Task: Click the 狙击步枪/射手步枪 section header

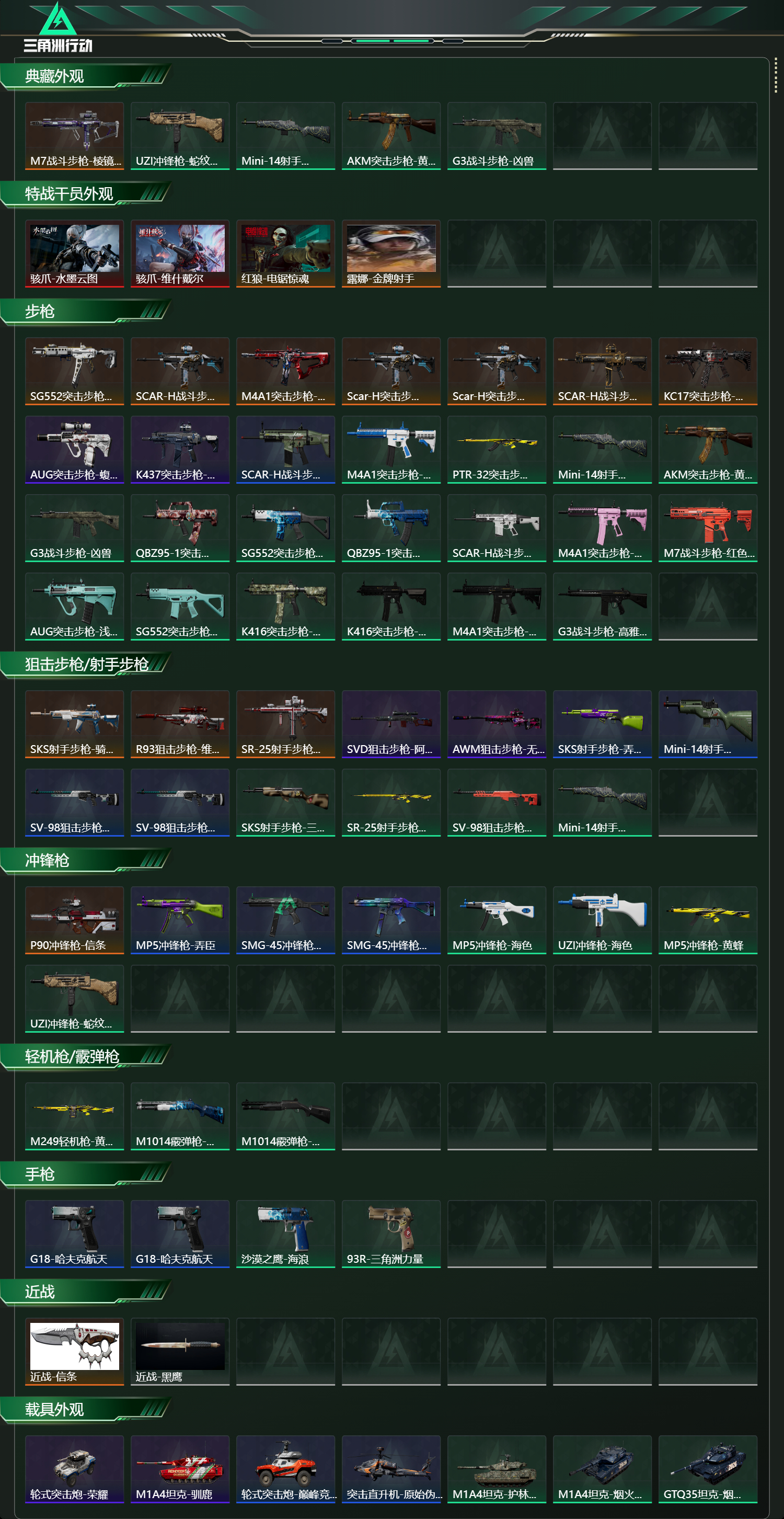Action: point(86,665)
